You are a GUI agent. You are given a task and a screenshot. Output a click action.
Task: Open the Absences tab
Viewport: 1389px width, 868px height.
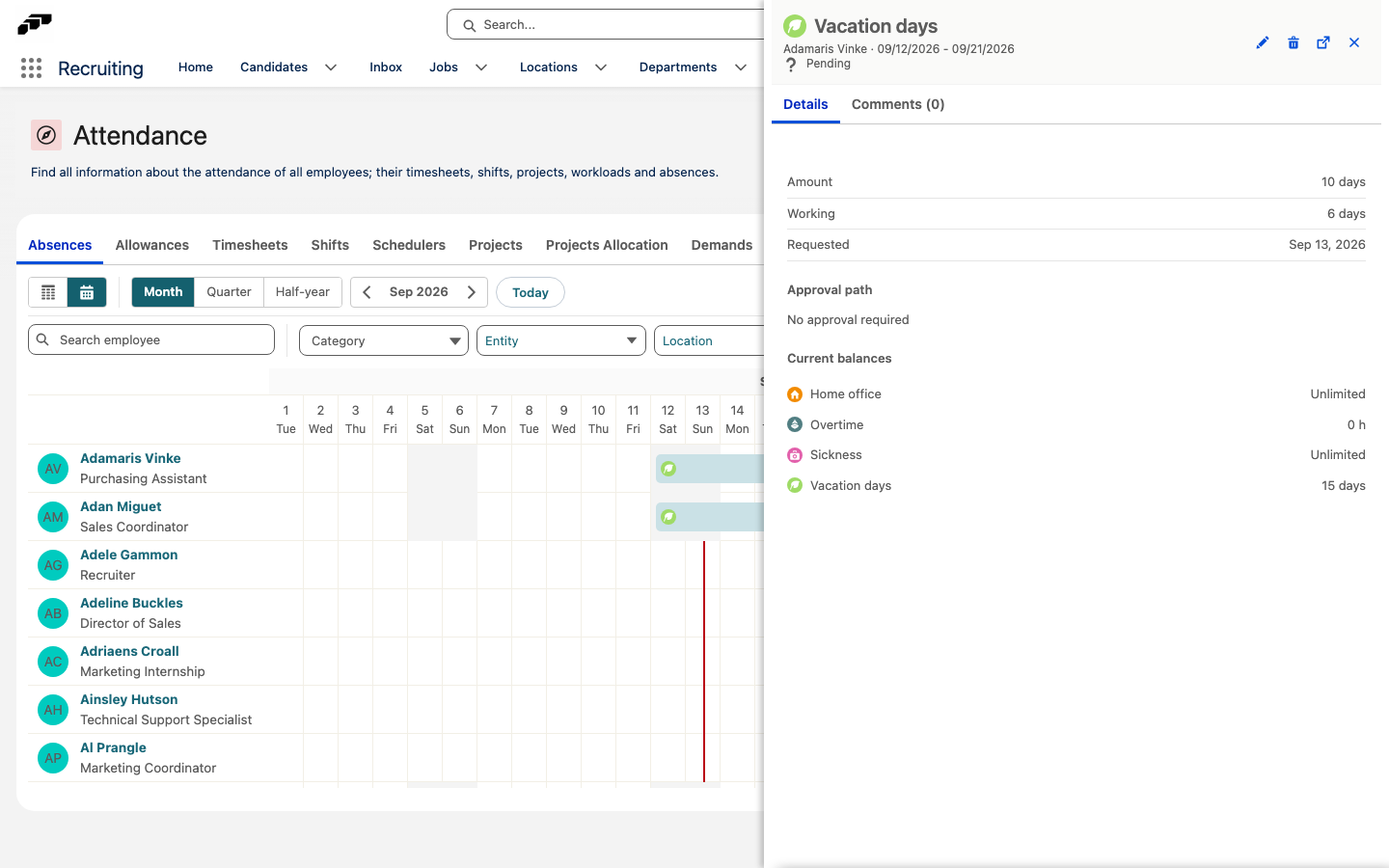click(x=60, y=245)
